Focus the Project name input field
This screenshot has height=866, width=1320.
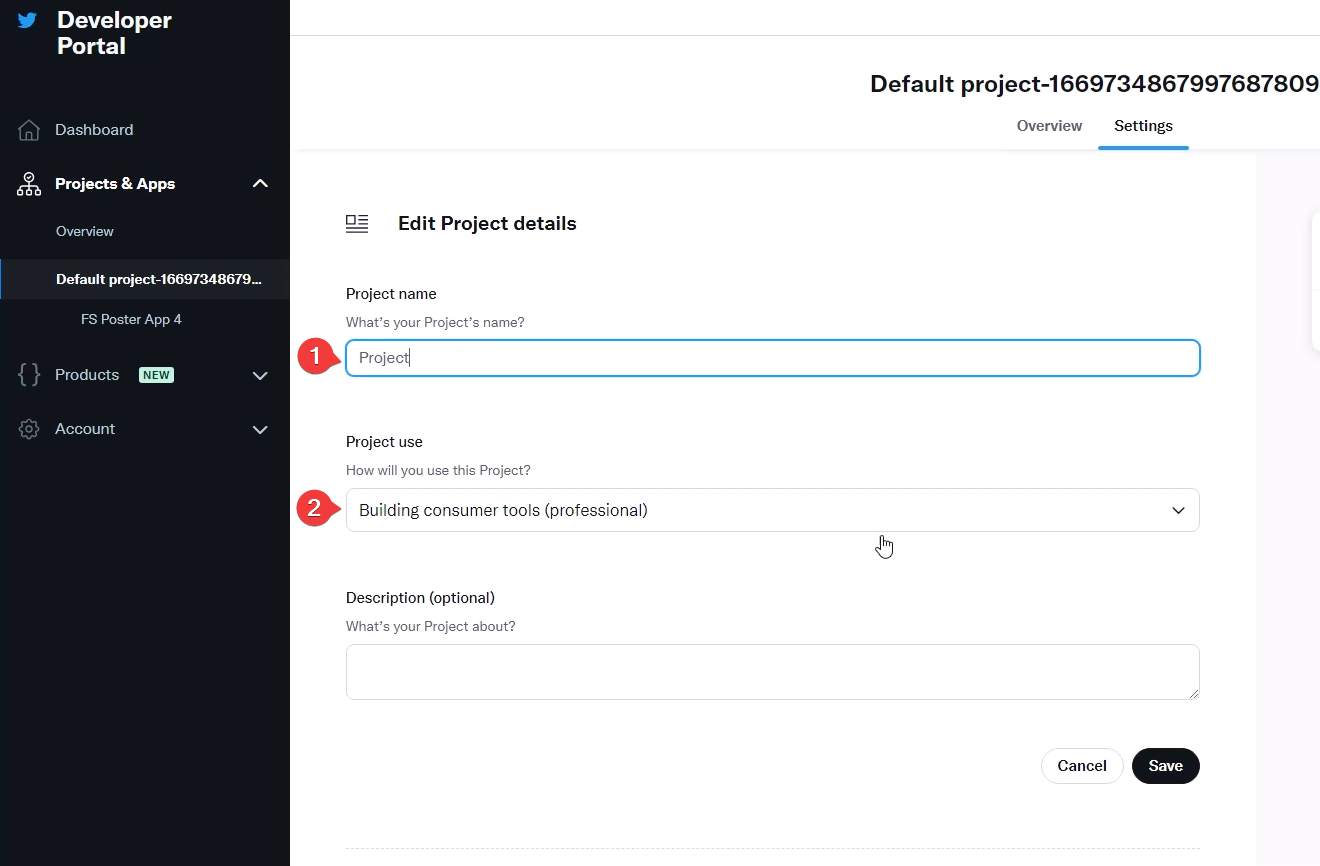coord(773,358)
